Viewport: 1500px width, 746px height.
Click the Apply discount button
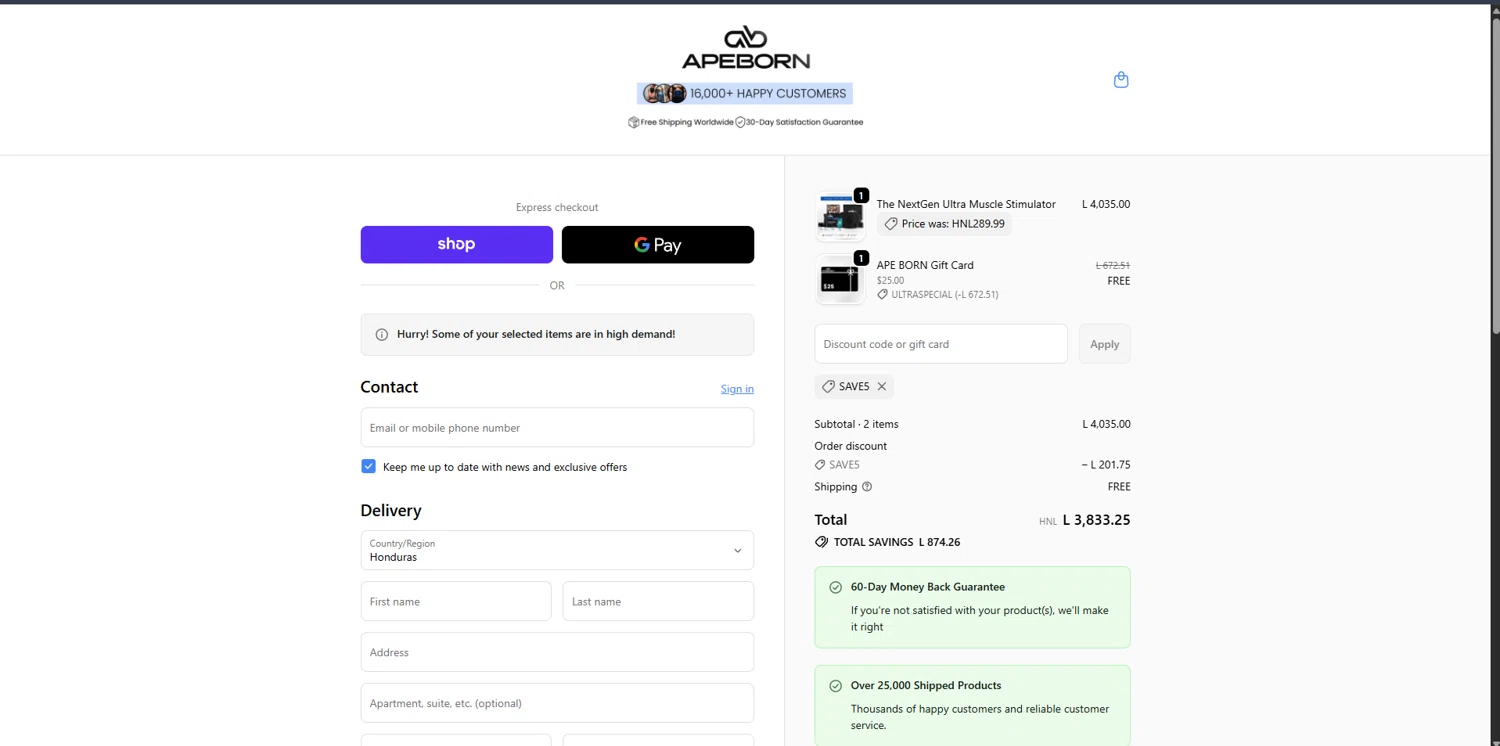1105,344
